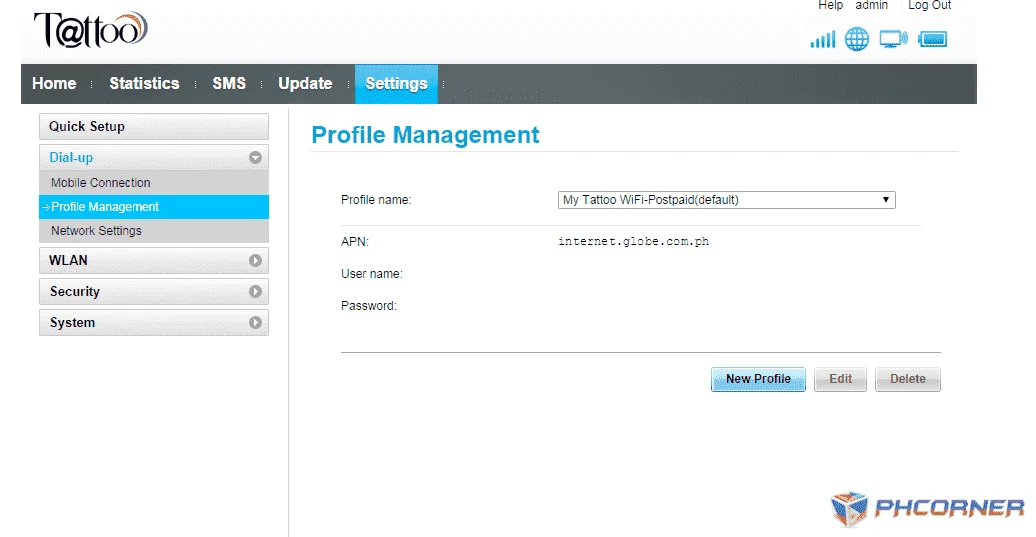
Task: Click the New Profile button
Action: coord(758,379)
